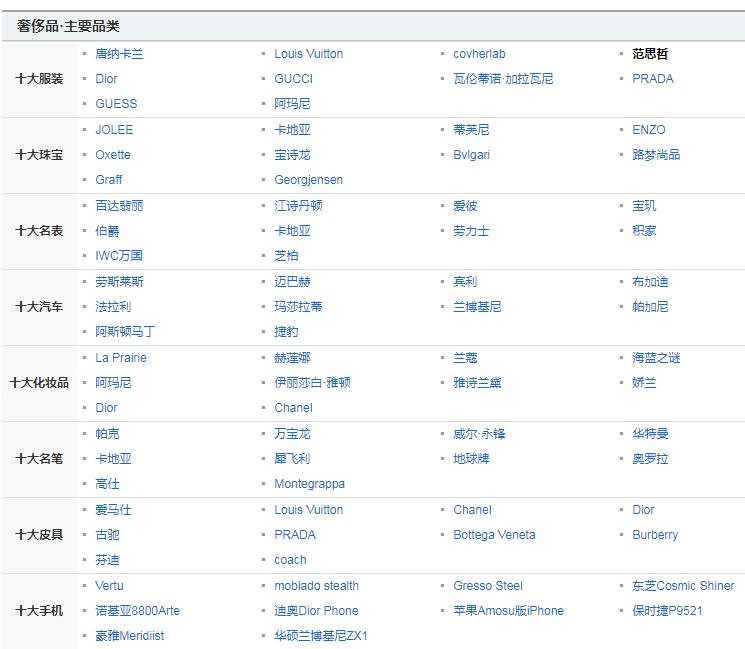Open the 帕加尼 link
Screen dimensions: 745x649
650,307
